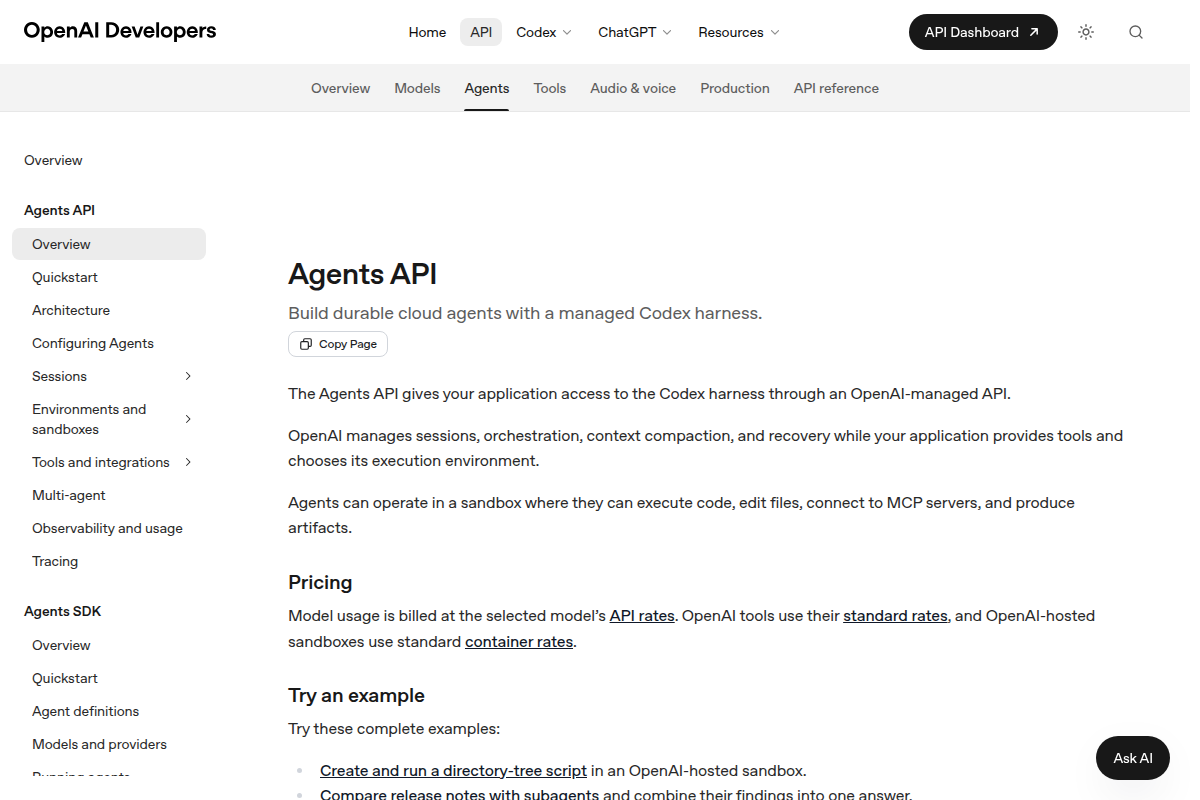Viewport: 1200px width, 800px height.
Task: Open Compare release notes with subagents link
Action: pos(459,795)
